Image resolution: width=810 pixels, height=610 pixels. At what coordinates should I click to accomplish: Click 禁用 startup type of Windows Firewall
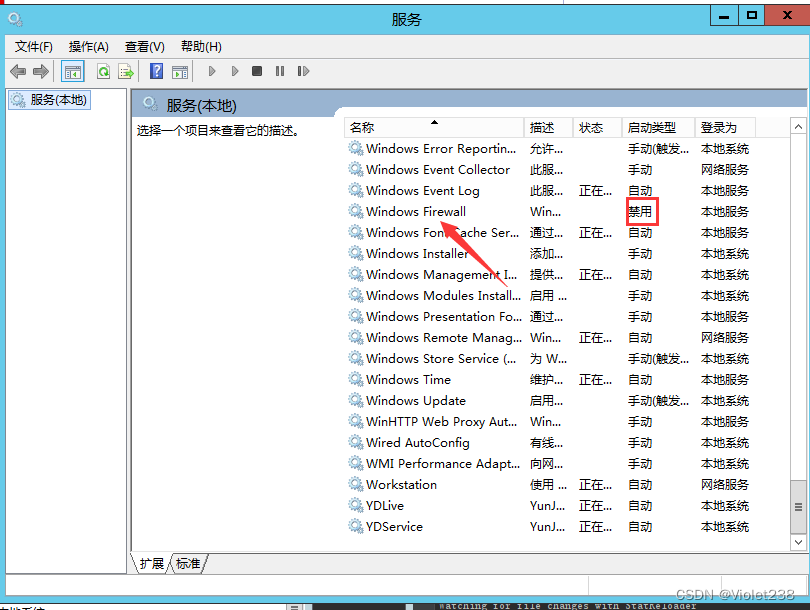tap(640, 211)
